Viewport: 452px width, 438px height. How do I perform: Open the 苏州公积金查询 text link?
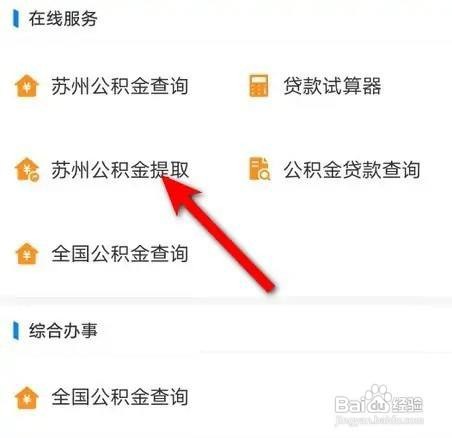pos(120,86)
